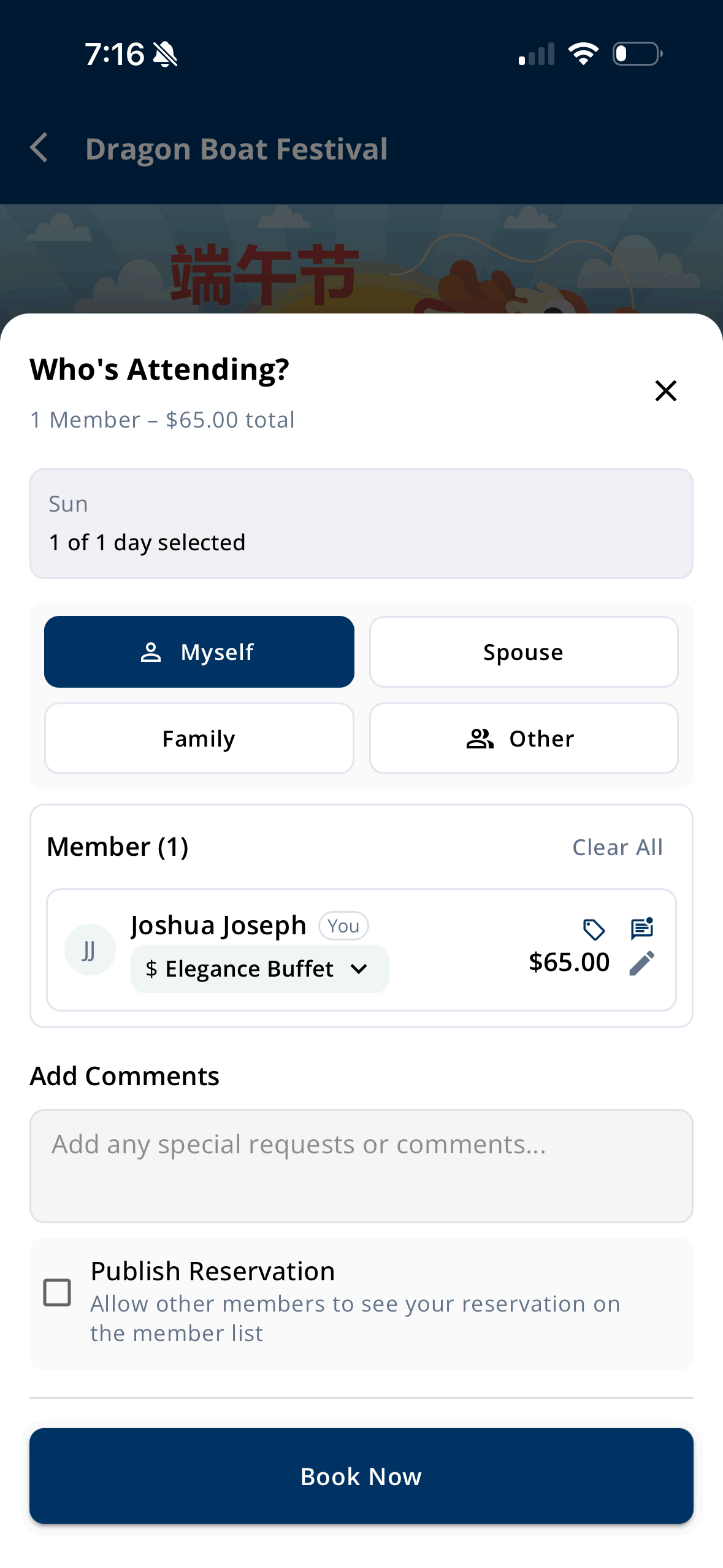Toggle the Myself attendee option
Viewport: 723px width, 1568px height.
pyautogui.click(x=199, y=651)
